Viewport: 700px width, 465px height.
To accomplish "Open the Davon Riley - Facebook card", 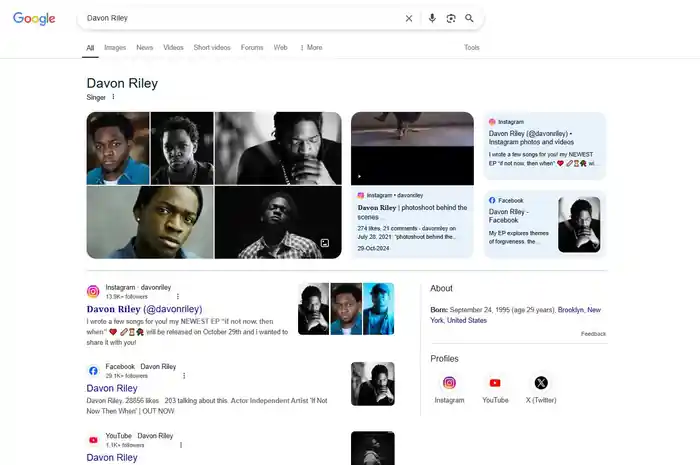I will pos(545,224).
